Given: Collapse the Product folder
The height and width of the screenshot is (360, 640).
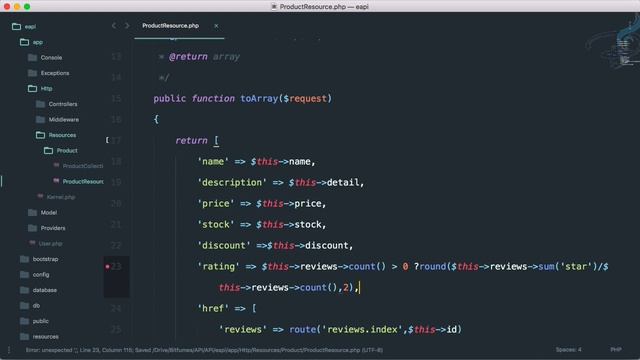Looking at the screenshot, I should point(67,151).
